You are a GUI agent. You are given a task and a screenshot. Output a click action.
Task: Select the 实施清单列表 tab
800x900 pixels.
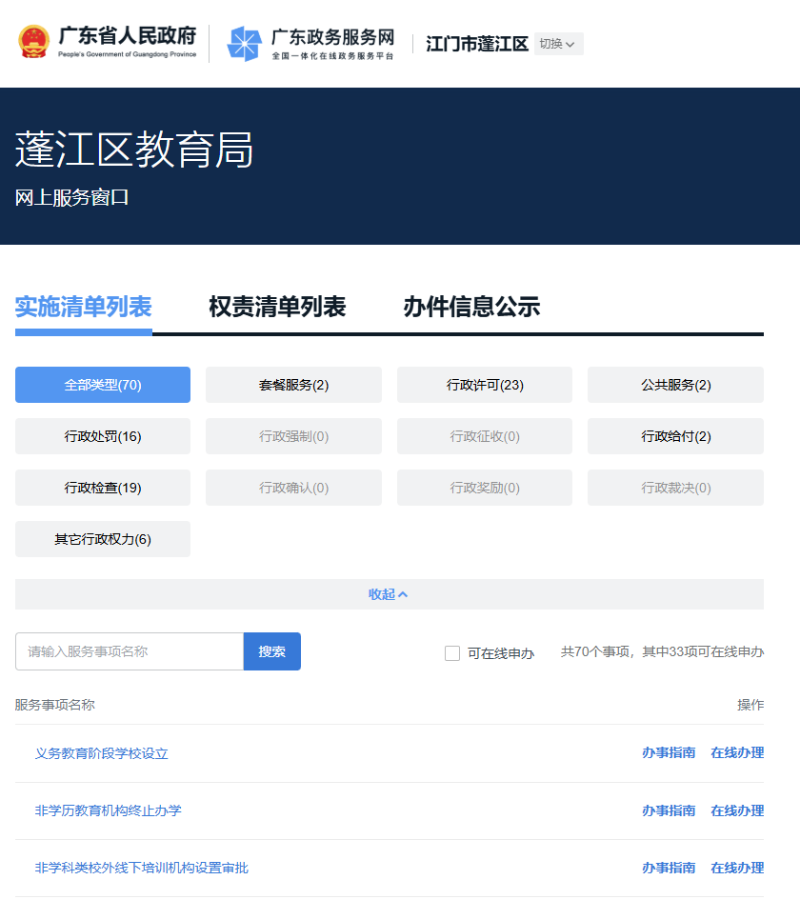83,307
